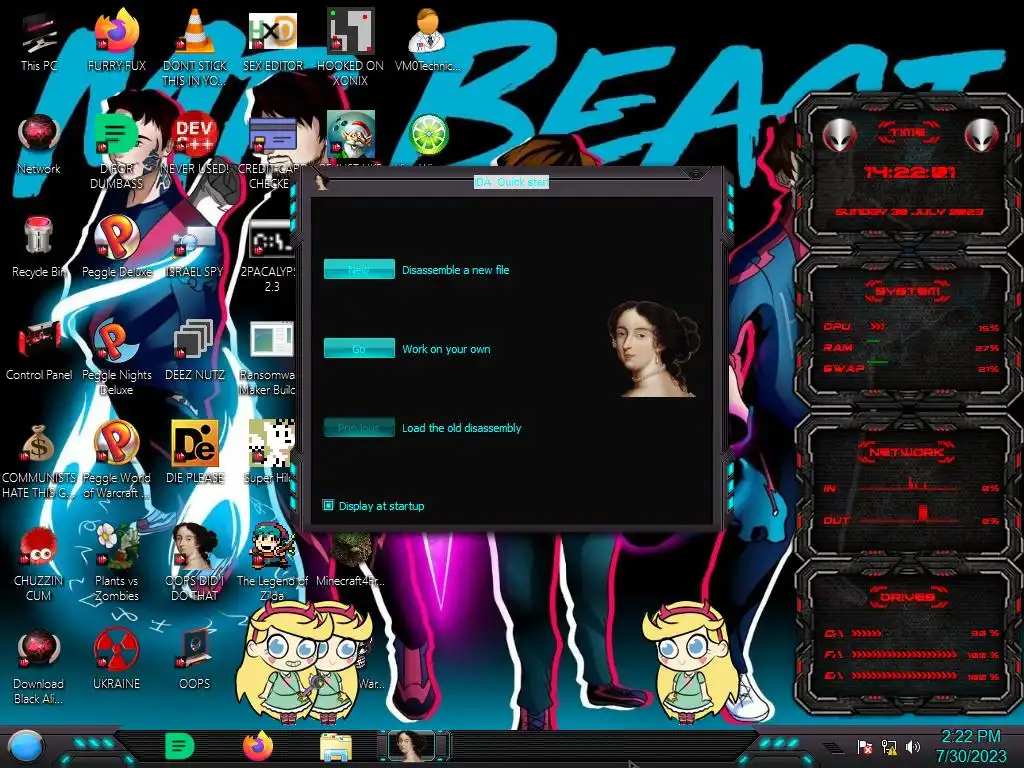
Task: Select the UKRAINE radiation desktop icon
Action: tap(117, 660)
